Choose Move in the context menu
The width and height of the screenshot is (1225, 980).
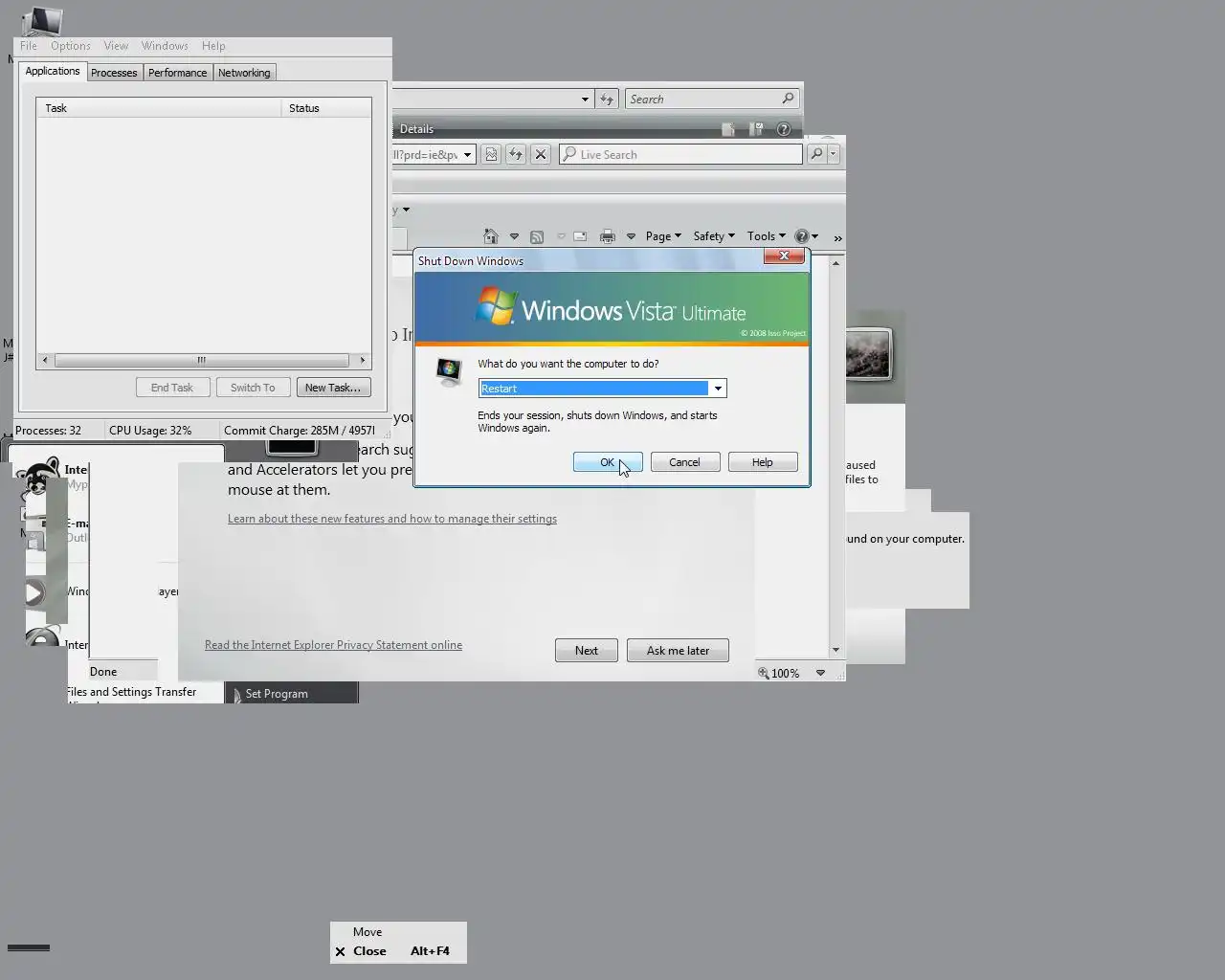coord(398,932)
